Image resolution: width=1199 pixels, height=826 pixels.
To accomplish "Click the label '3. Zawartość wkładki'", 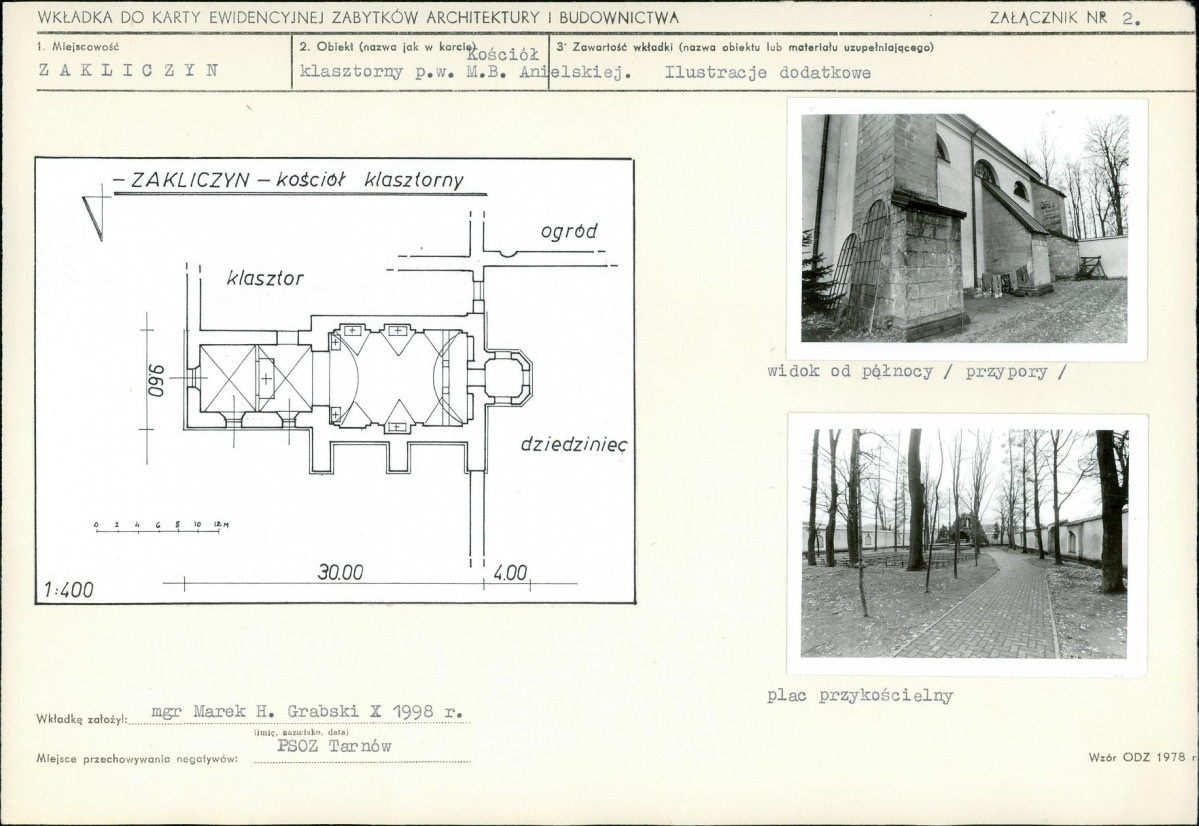I will 616,47.
